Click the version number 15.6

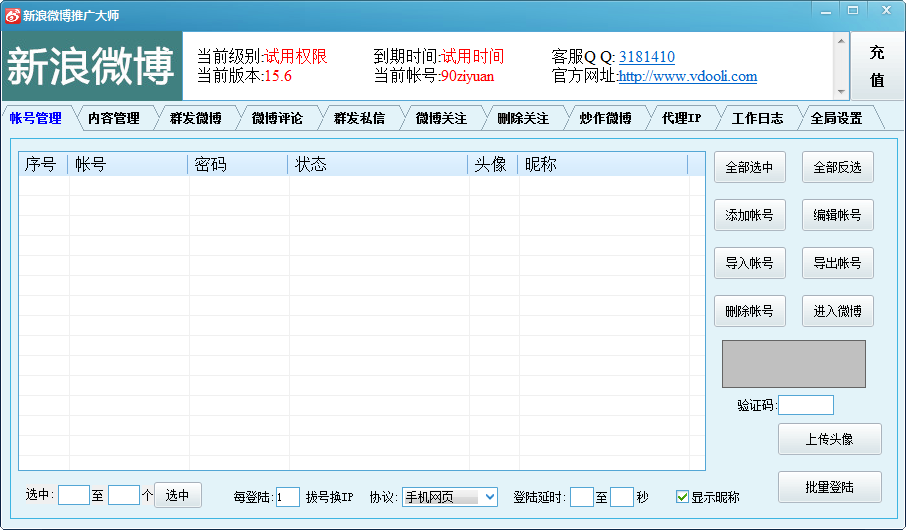278,76
